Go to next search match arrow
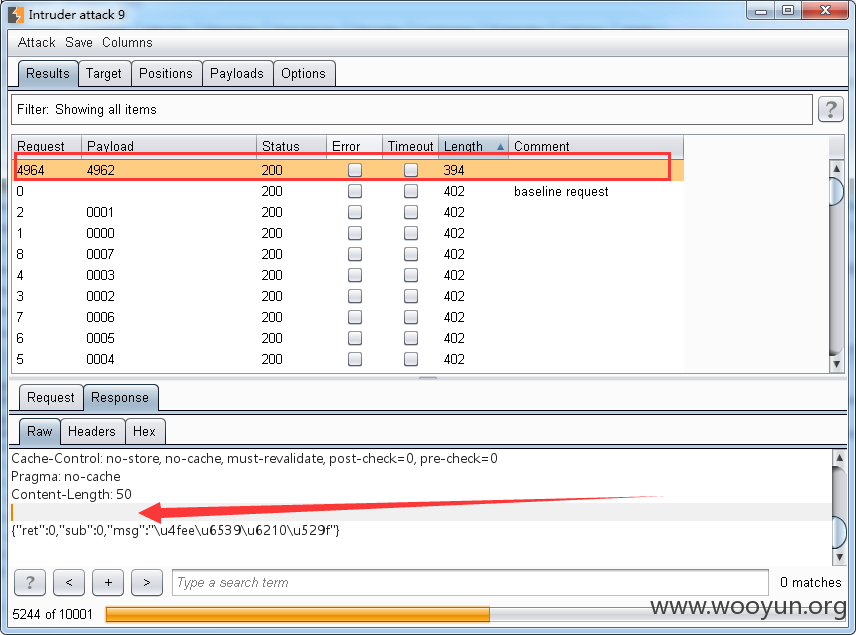This screenshot has width=856, height=635. pos(147,582)
